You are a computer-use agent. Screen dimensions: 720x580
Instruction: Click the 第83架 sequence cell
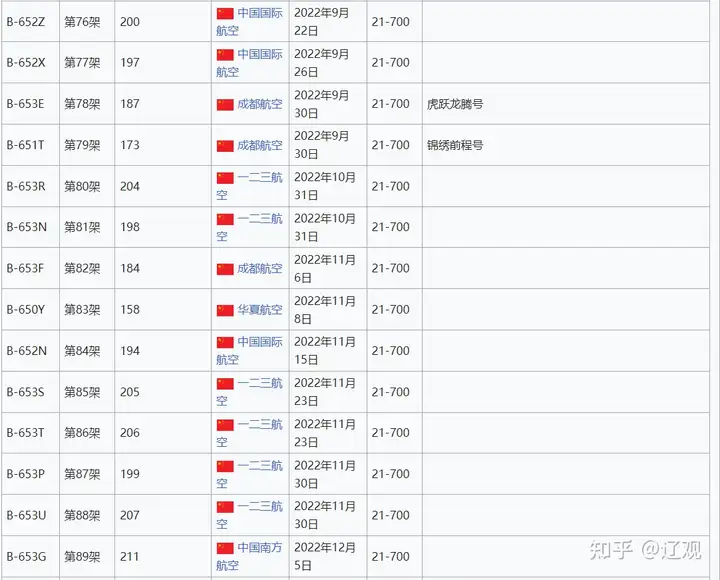[87, 310]
